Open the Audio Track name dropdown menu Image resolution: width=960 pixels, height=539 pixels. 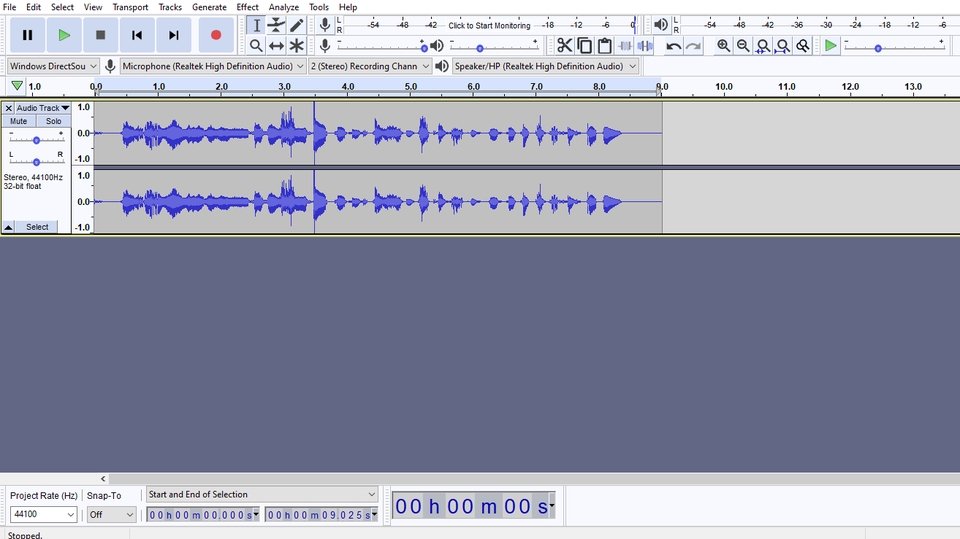[43, 108]
